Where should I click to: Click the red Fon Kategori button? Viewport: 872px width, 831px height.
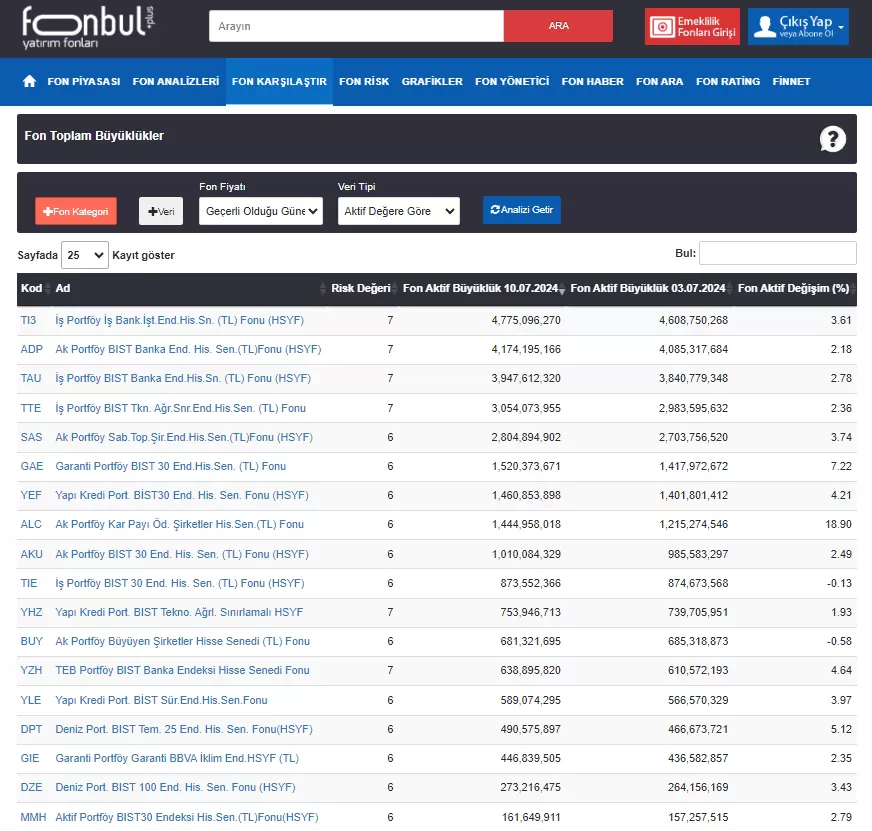coord(76,211)
